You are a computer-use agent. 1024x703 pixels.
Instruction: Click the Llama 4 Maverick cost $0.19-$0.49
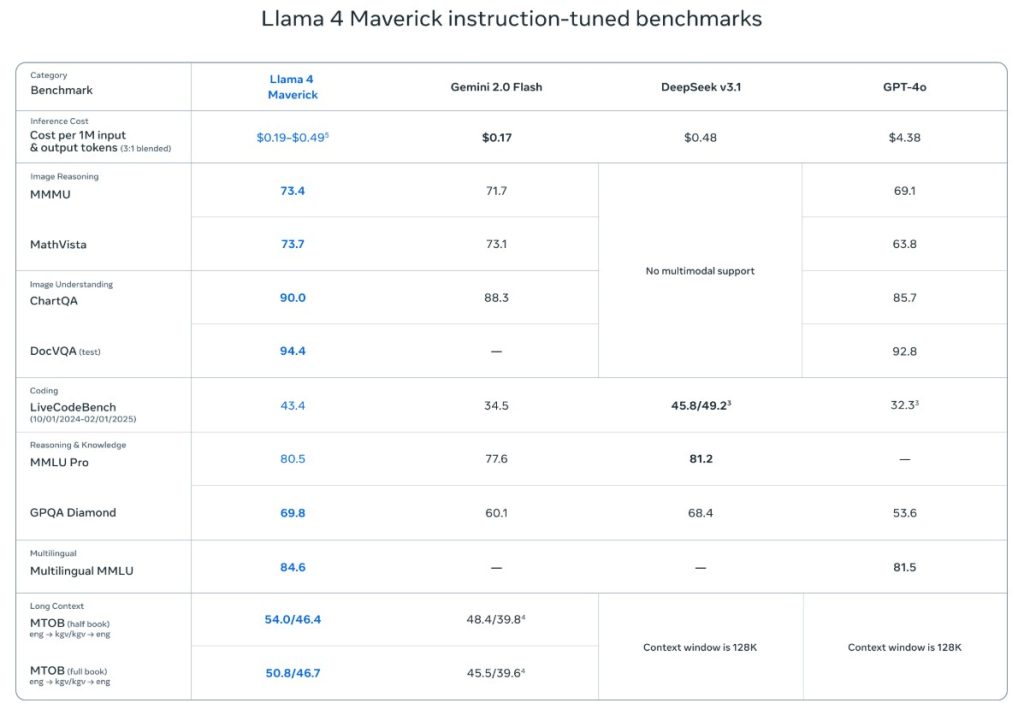coord(292,137)
